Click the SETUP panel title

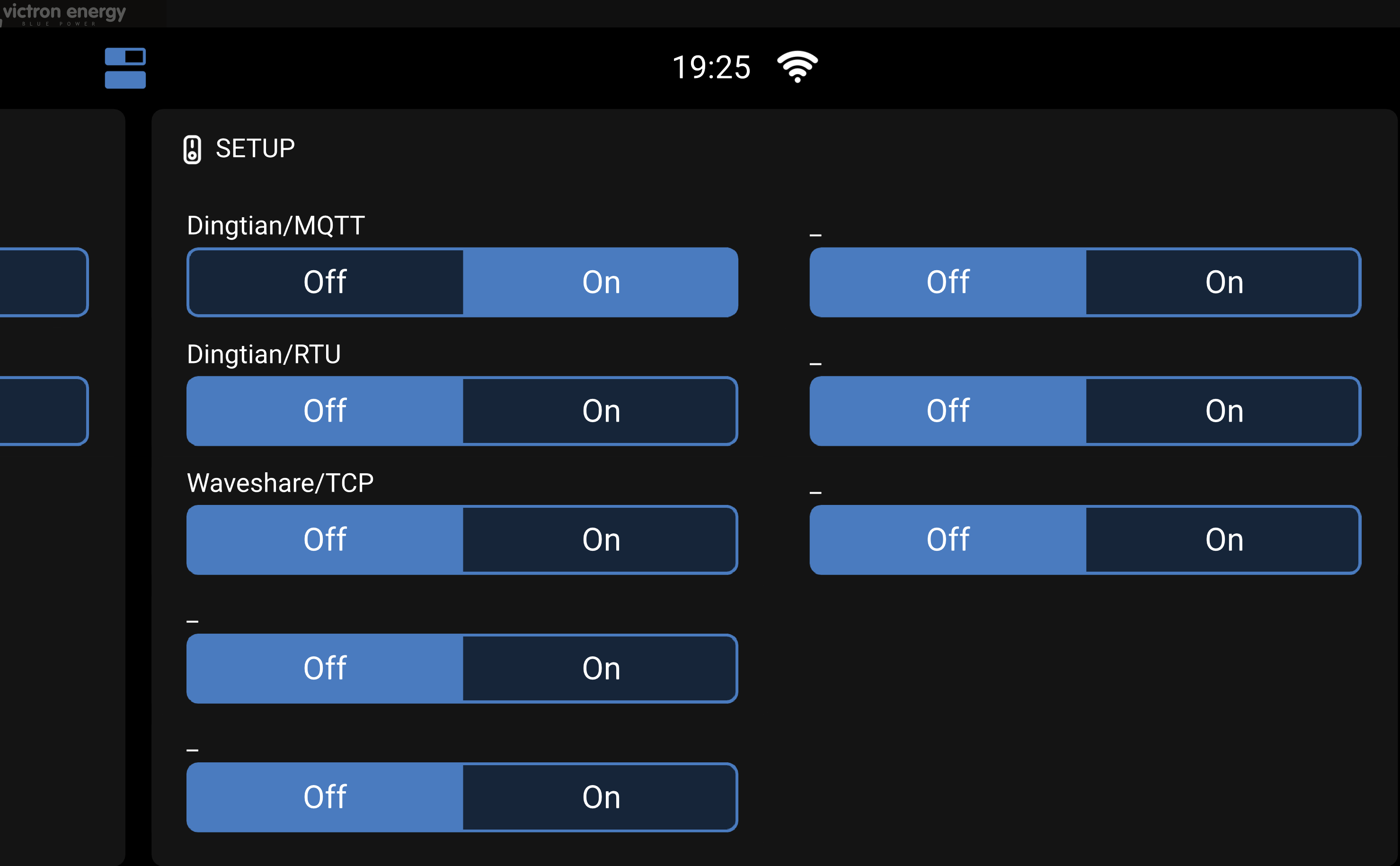point(255,149)
